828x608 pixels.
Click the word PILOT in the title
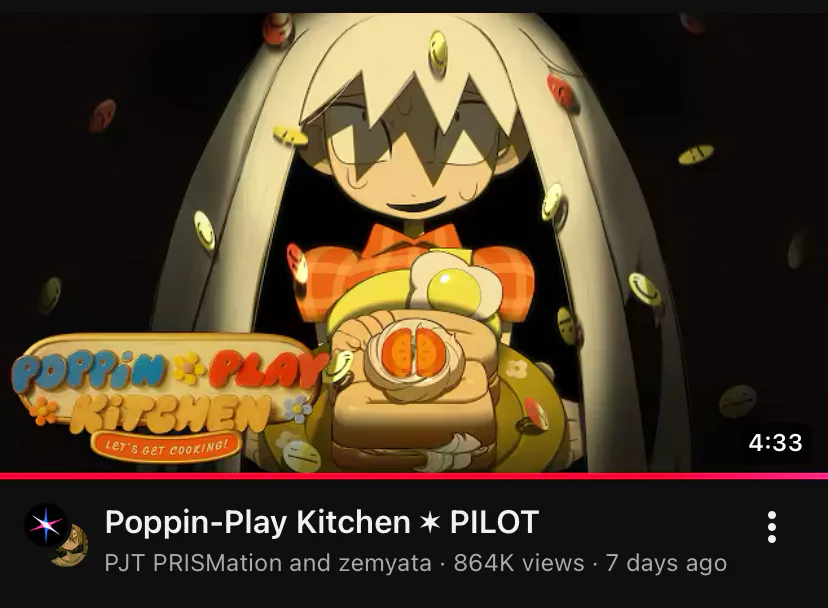click(494, 522)
